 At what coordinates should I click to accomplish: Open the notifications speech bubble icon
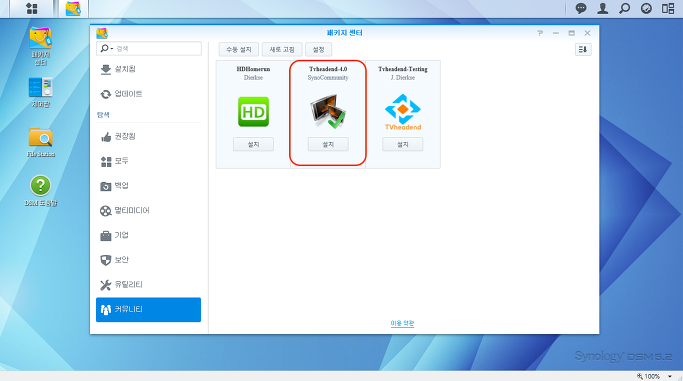pos(581,8)
